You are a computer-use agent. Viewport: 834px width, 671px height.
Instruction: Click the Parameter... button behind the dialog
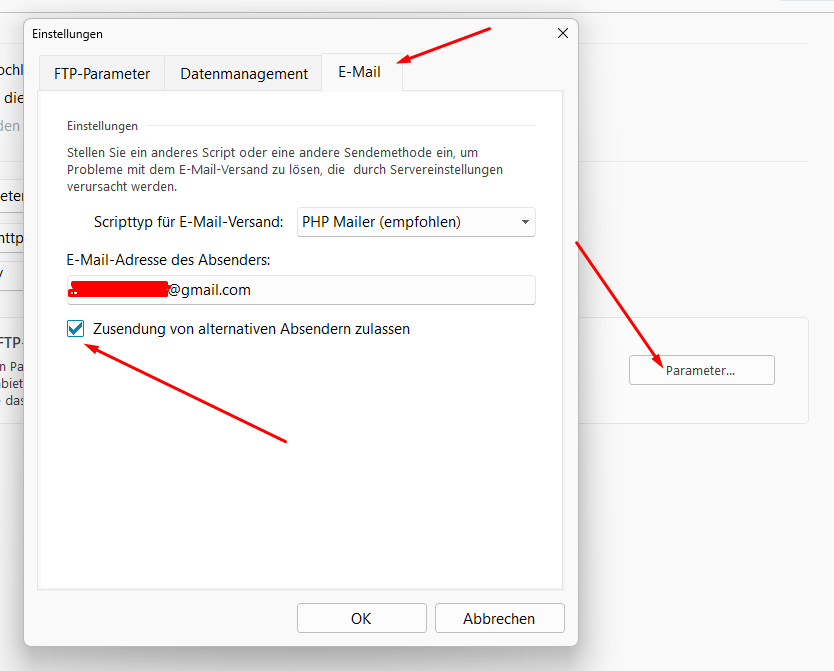click(x=701, y=370)
